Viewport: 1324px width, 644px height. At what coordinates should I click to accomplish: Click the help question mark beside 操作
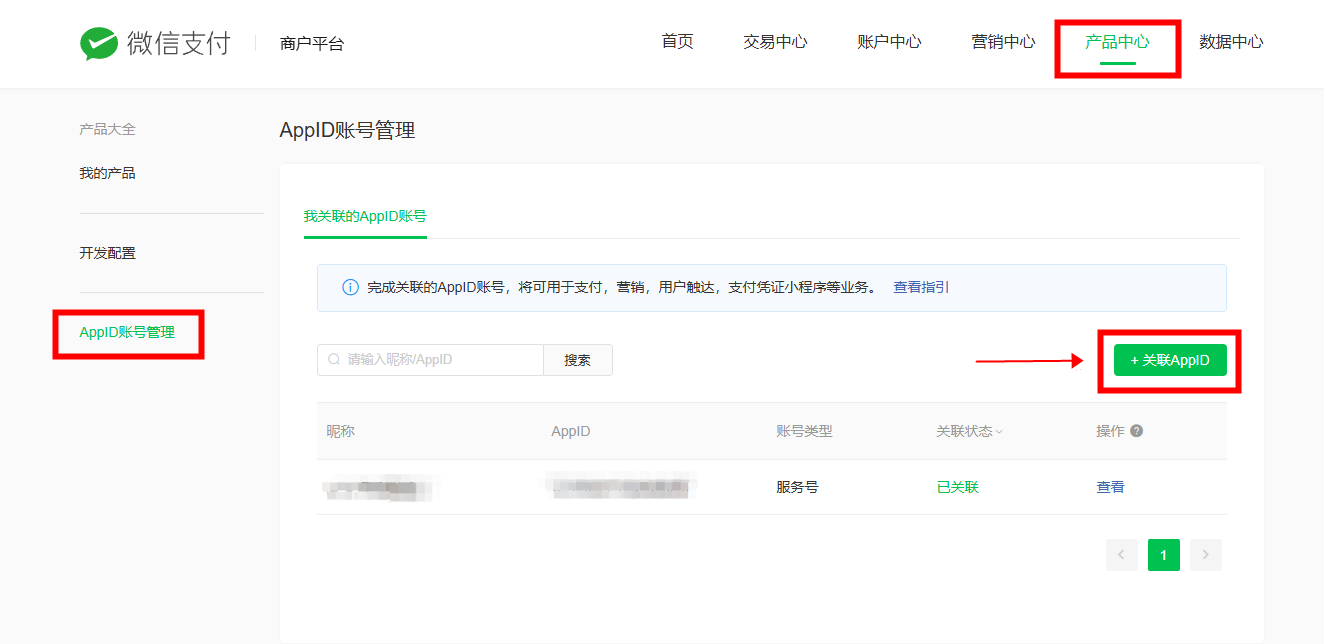1136,431
